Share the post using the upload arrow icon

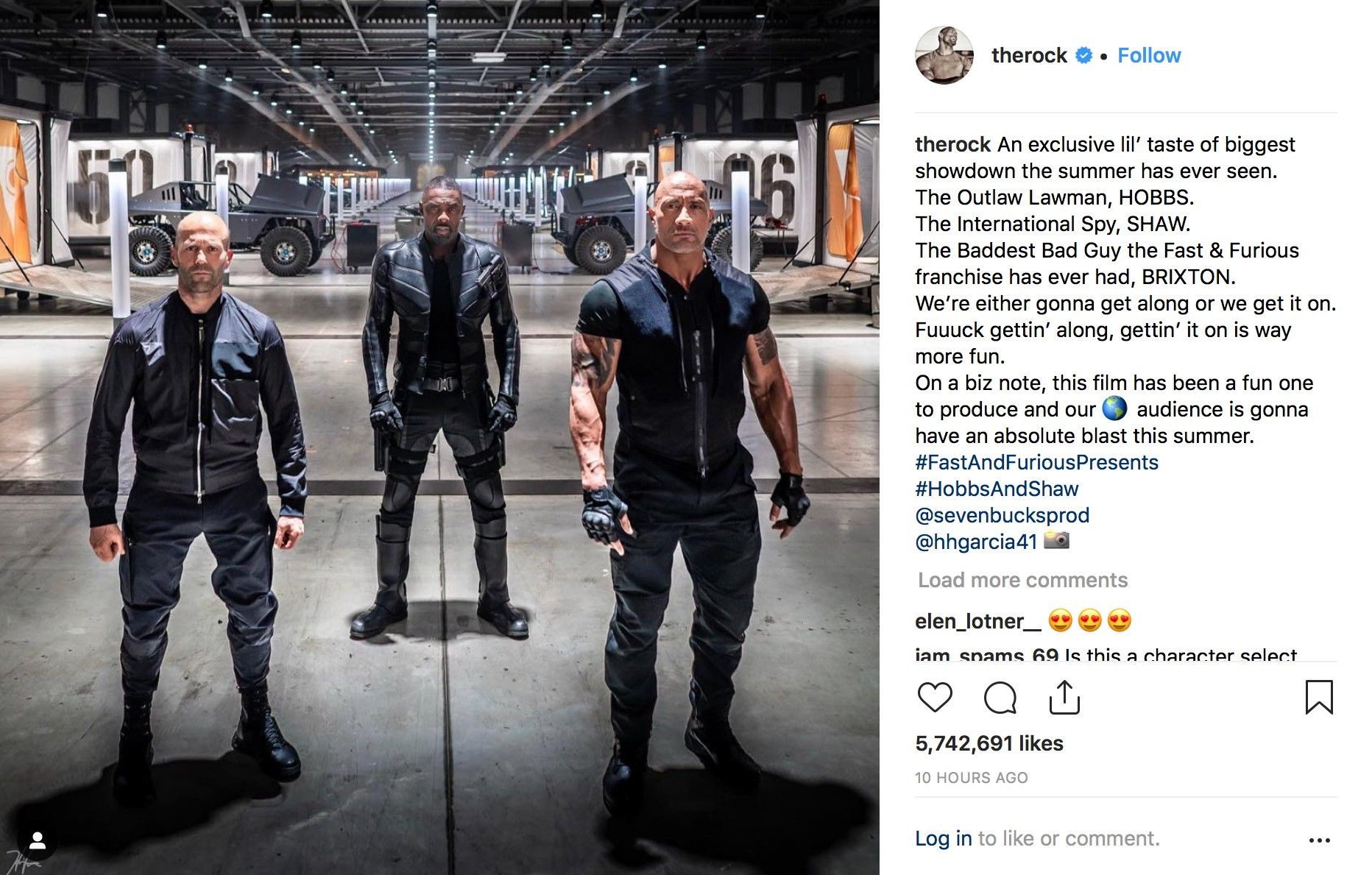tap(1064, 697)
